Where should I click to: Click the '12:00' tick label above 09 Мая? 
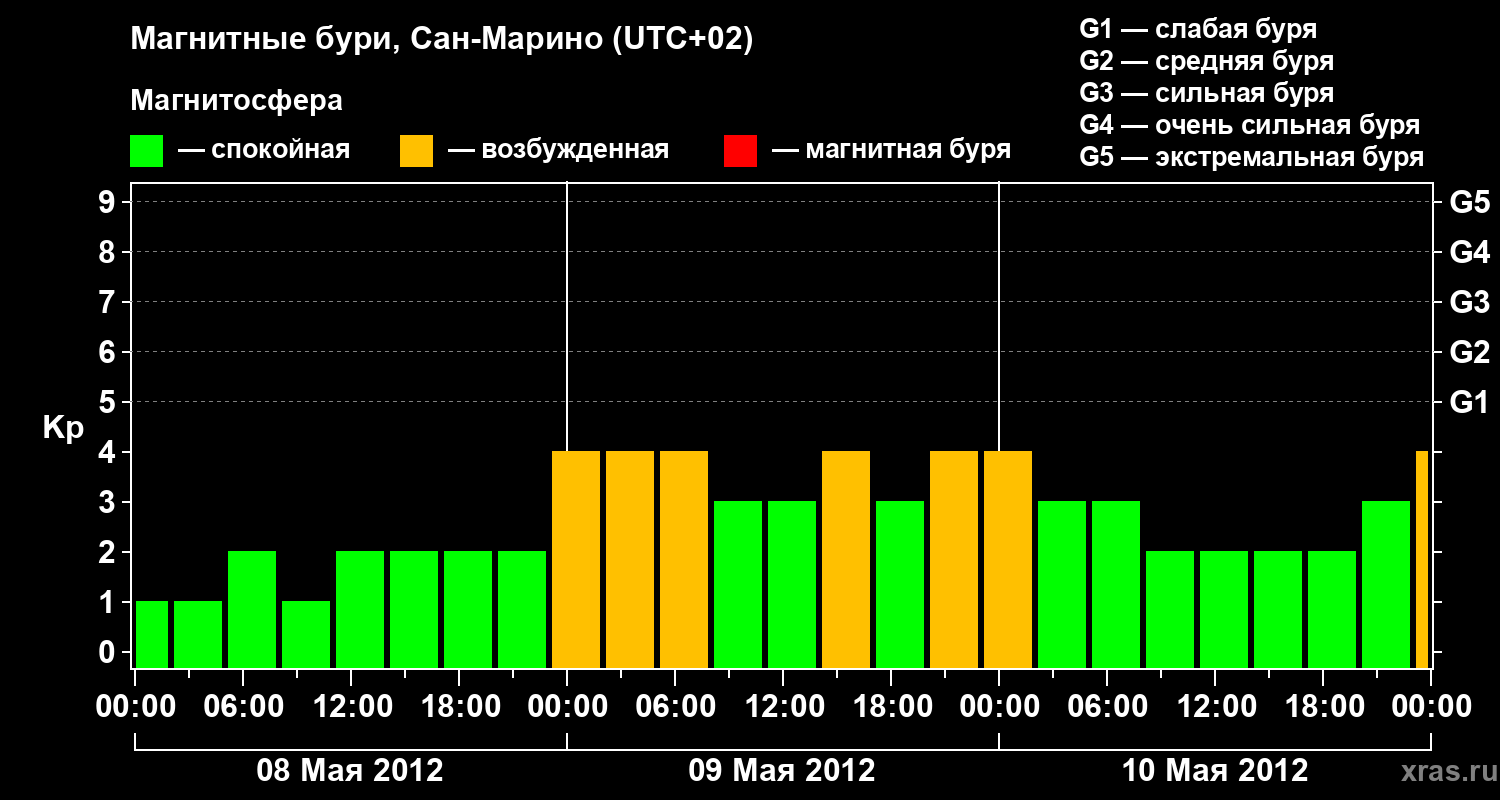783,707
